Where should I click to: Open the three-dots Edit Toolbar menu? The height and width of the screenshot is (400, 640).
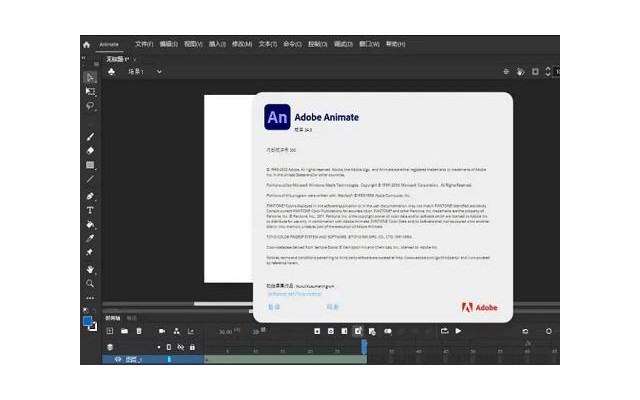coord(90,298)
